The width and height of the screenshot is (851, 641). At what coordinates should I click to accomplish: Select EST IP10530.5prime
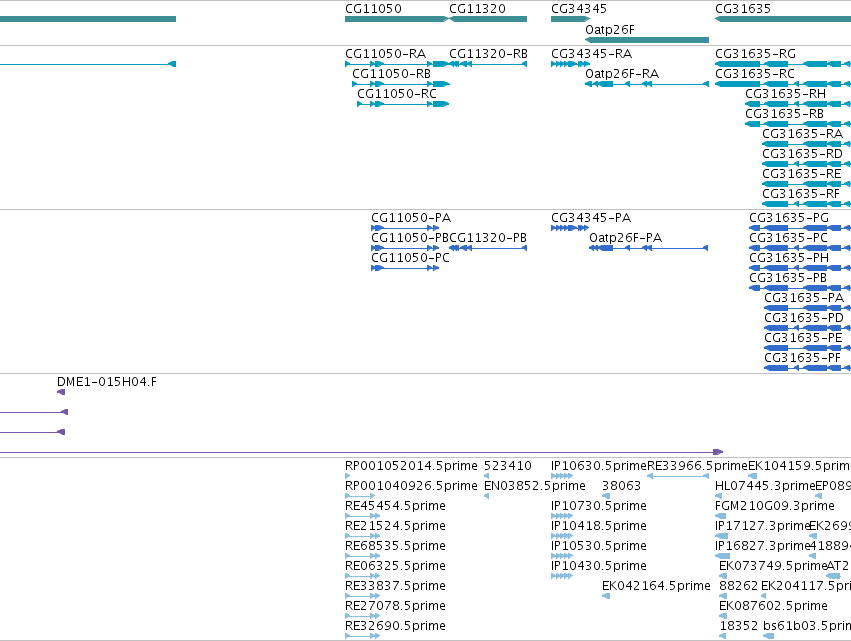(562, 556)
